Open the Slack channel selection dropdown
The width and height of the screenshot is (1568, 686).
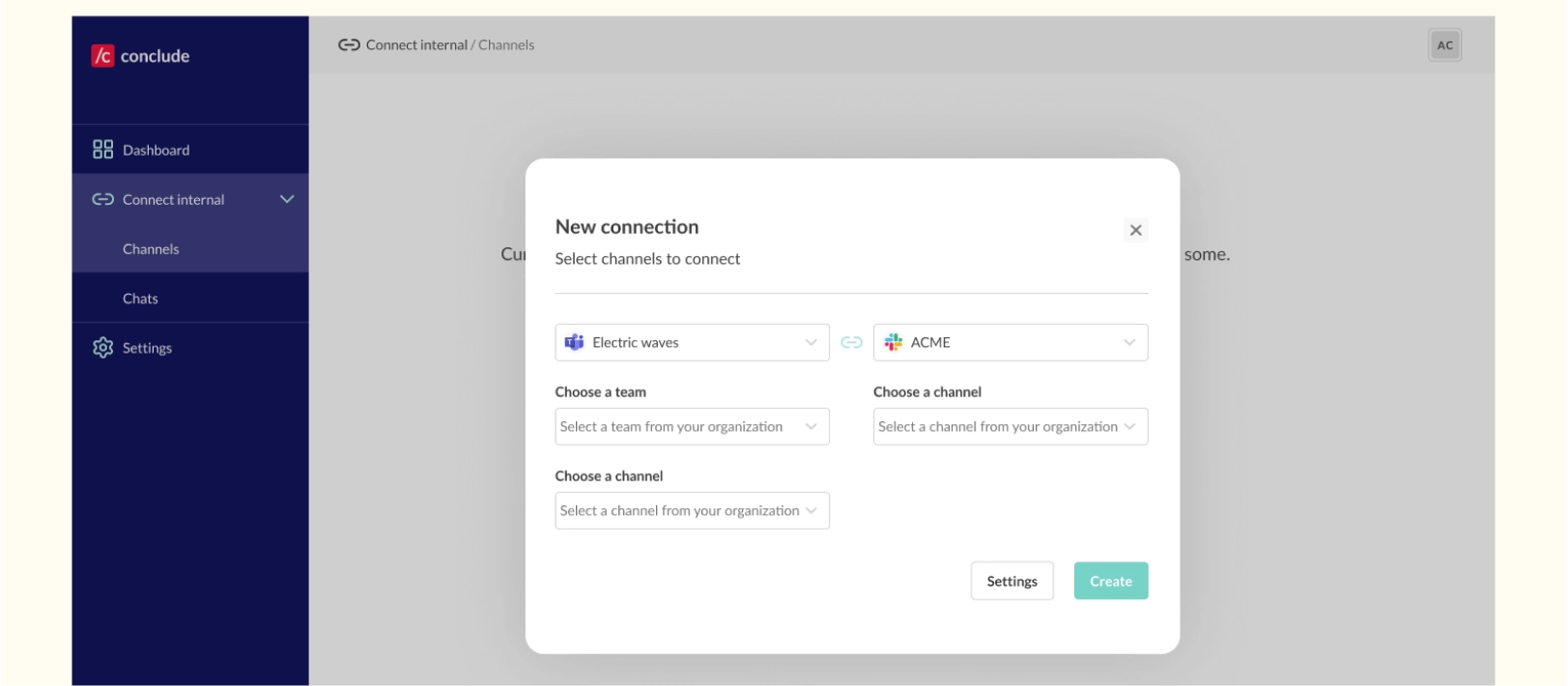[1011, 426]
